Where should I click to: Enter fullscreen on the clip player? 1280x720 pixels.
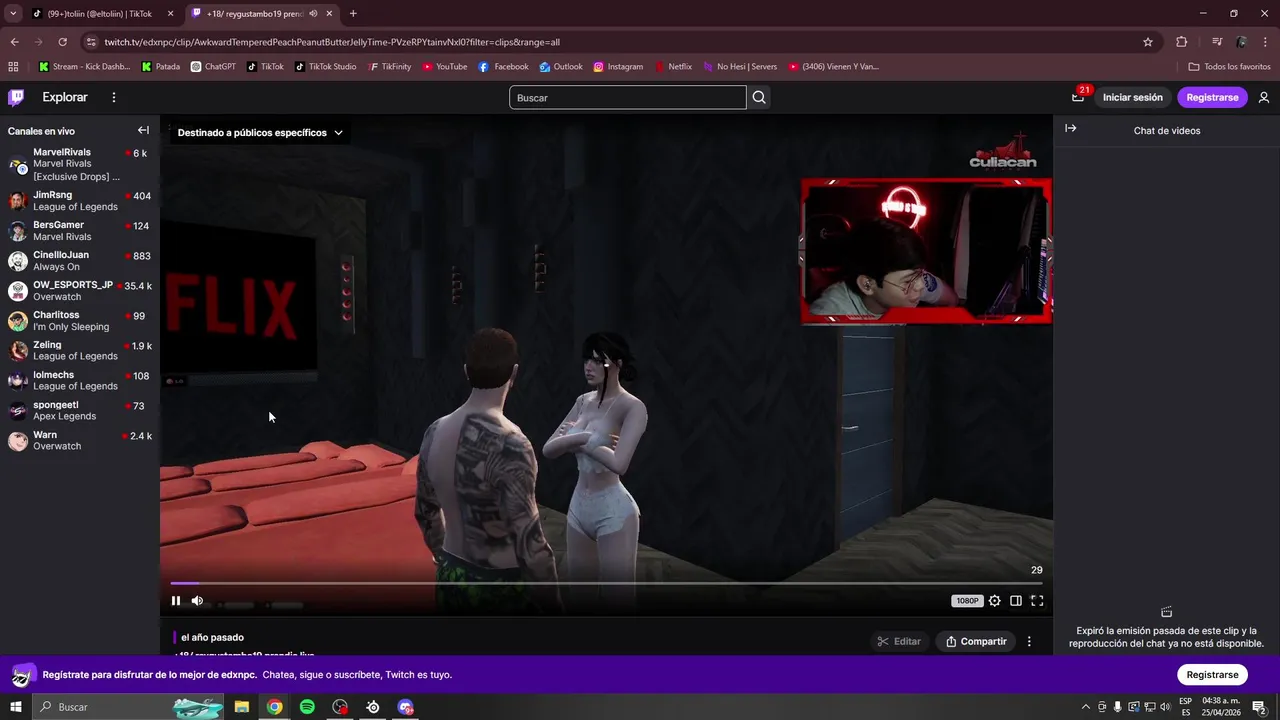coord(1037,601)
